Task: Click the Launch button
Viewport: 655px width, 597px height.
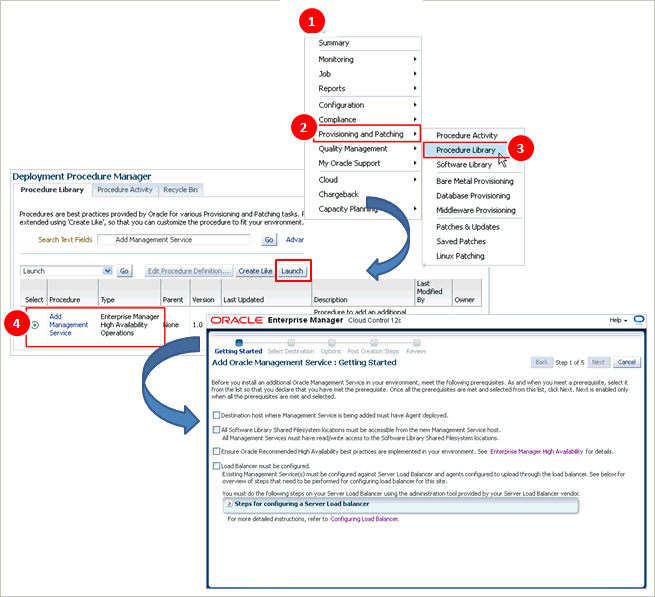Action: (x=292, y=271)
